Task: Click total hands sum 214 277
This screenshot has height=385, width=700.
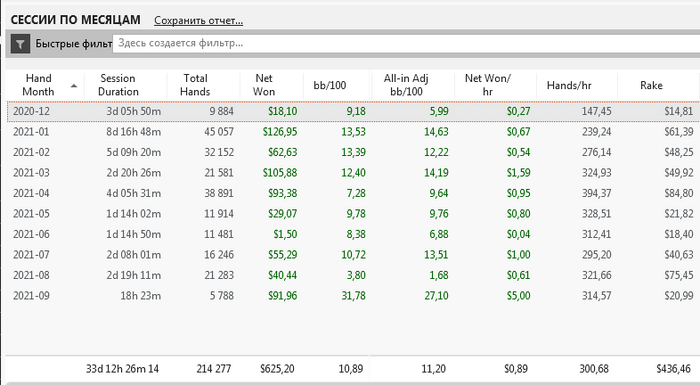Action: coord(214,369)
